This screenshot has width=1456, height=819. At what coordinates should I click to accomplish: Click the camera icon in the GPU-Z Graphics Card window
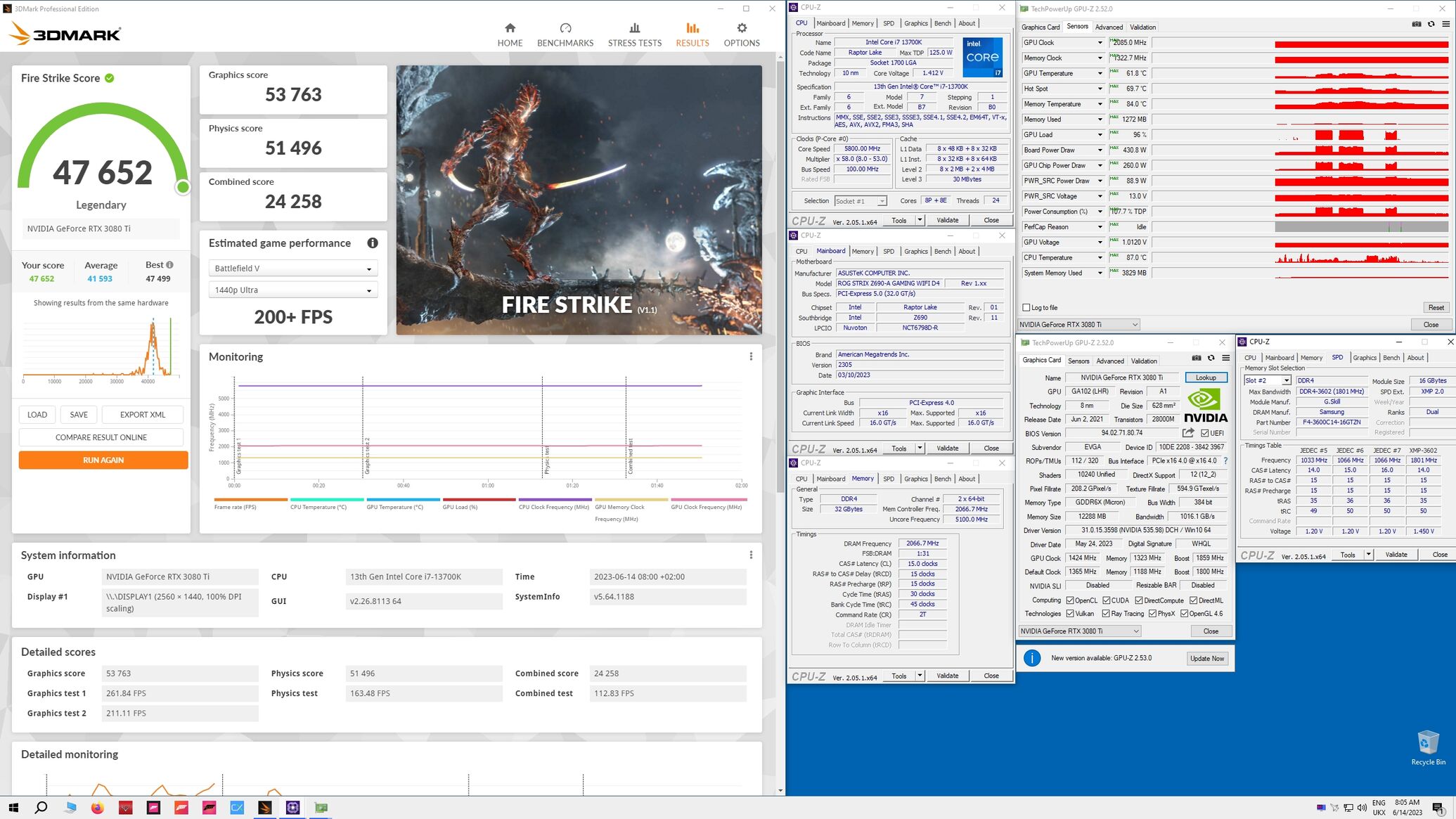click(1197, 358)
